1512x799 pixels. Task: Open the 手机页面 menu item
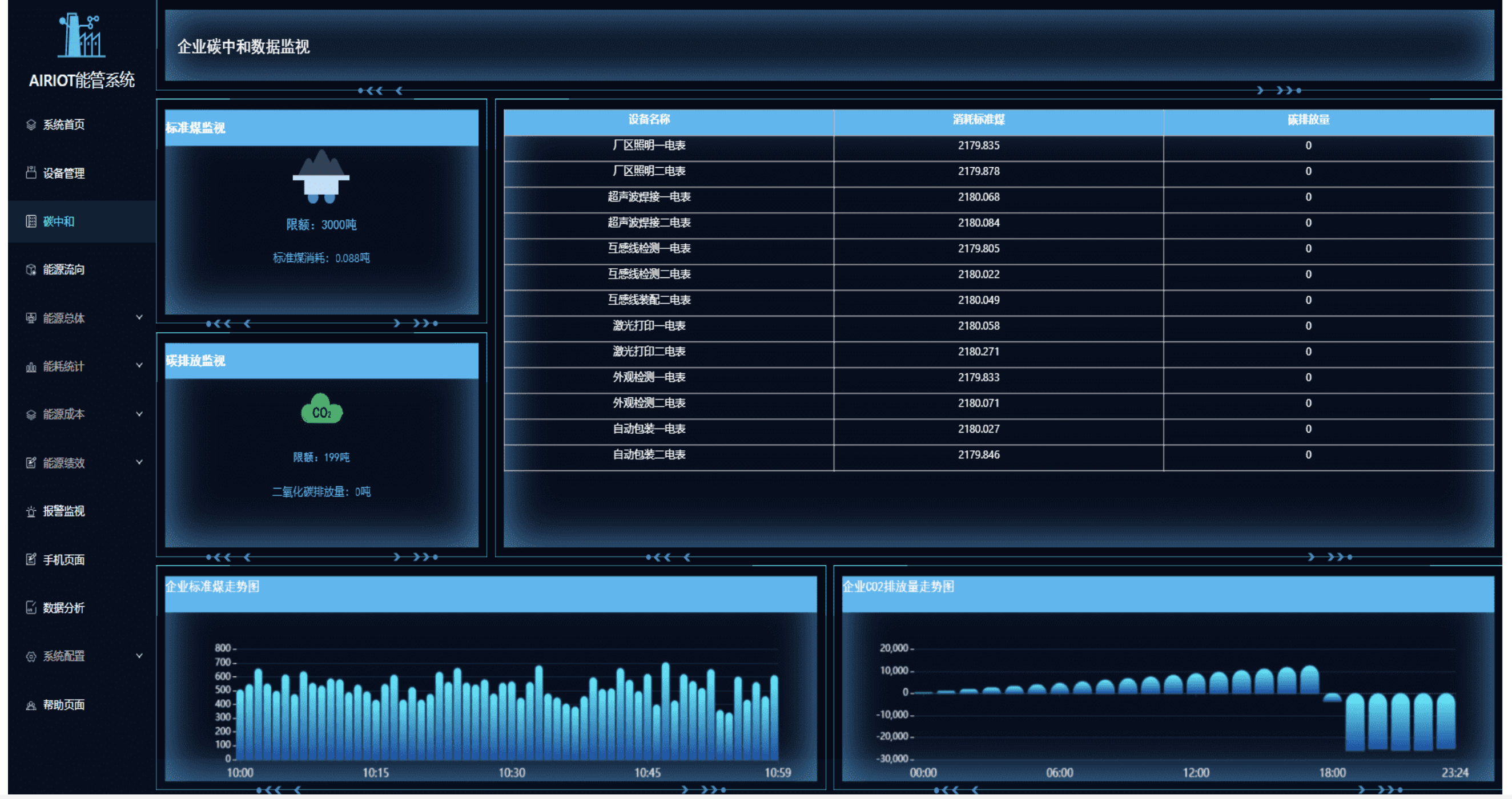[x=82, y=560]
